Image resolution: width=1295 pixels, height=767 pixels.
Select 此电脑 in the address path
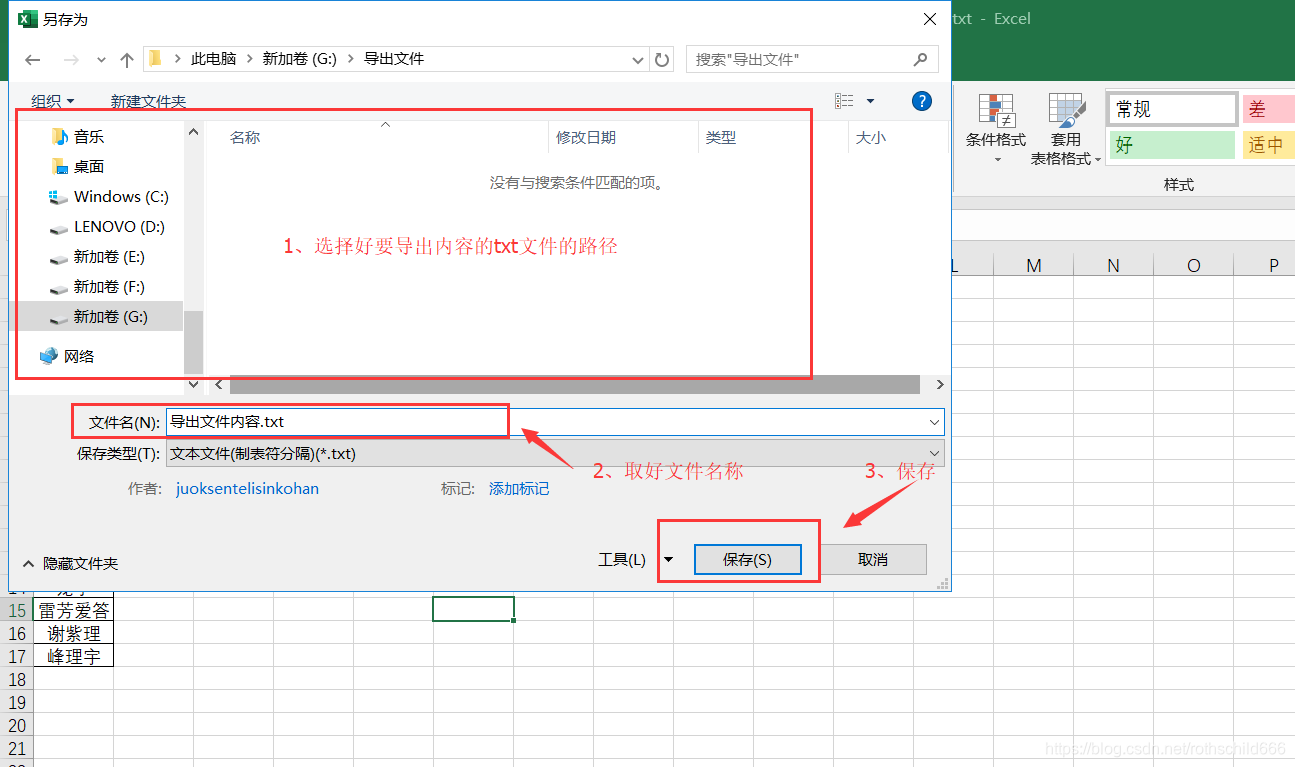point(214,59)
